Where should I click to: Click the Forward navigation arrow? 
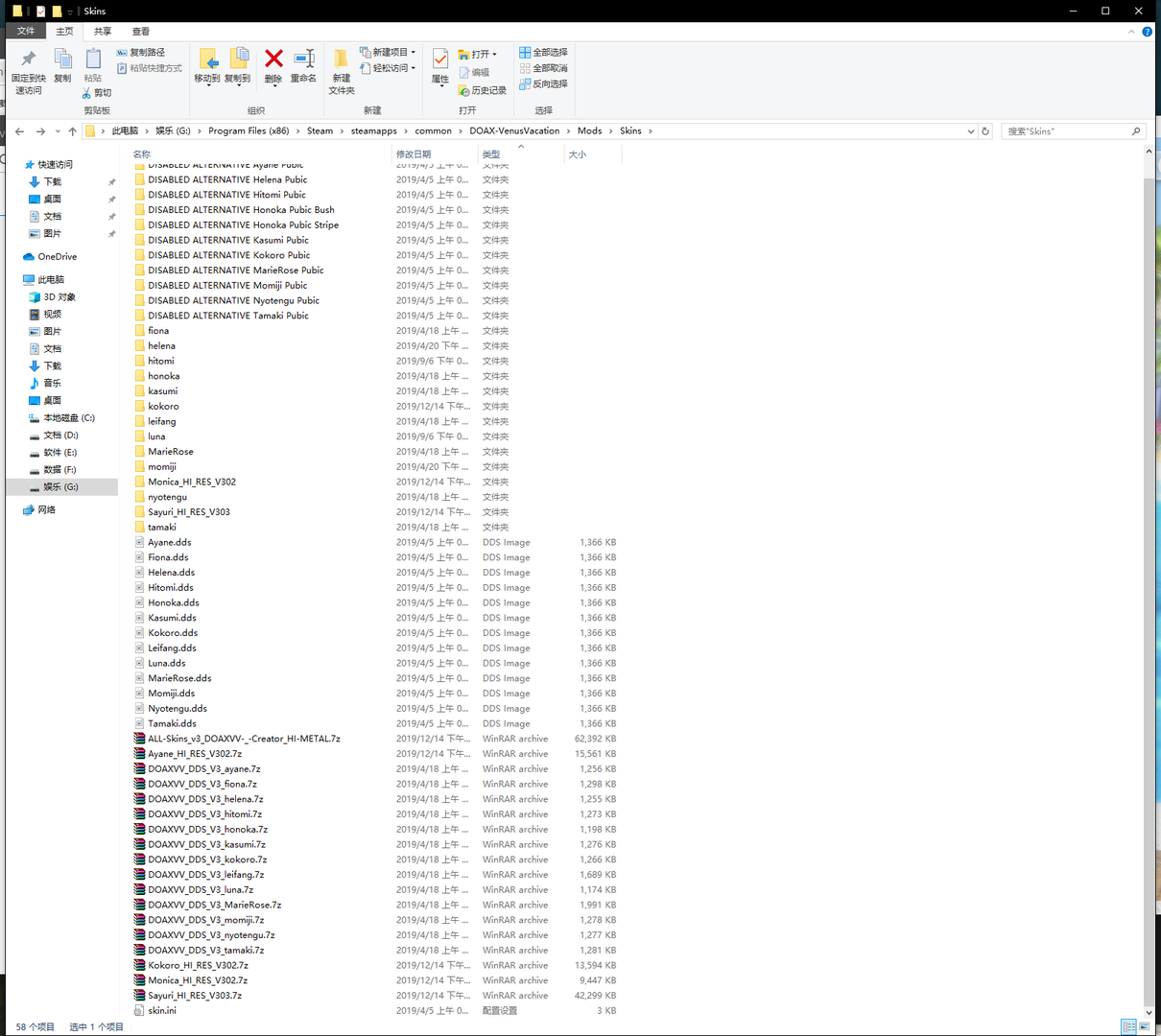40,131
